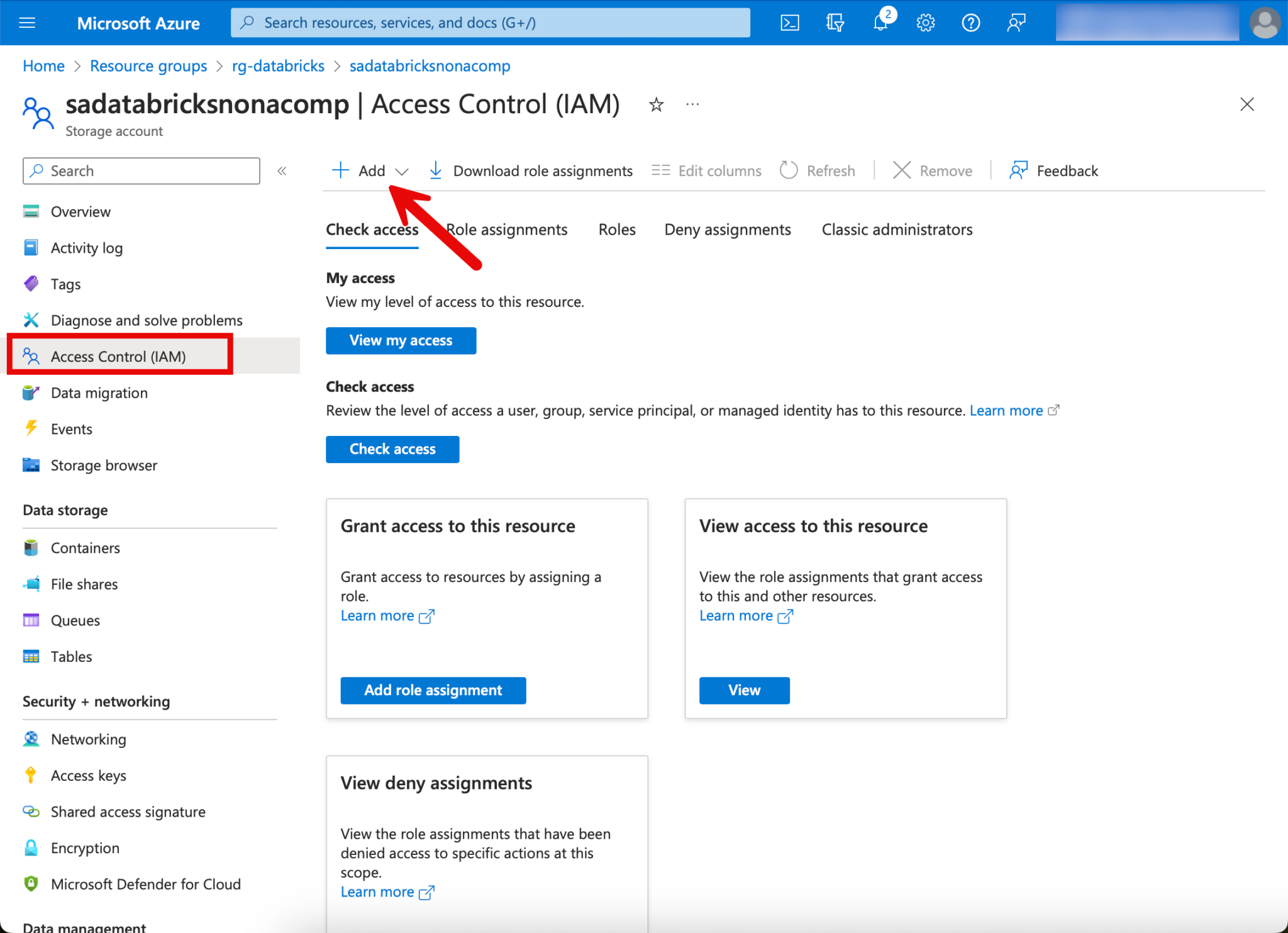Switch to the Role assignments tab
Viewport: 1288px width, 933px height.
[507, 230]
